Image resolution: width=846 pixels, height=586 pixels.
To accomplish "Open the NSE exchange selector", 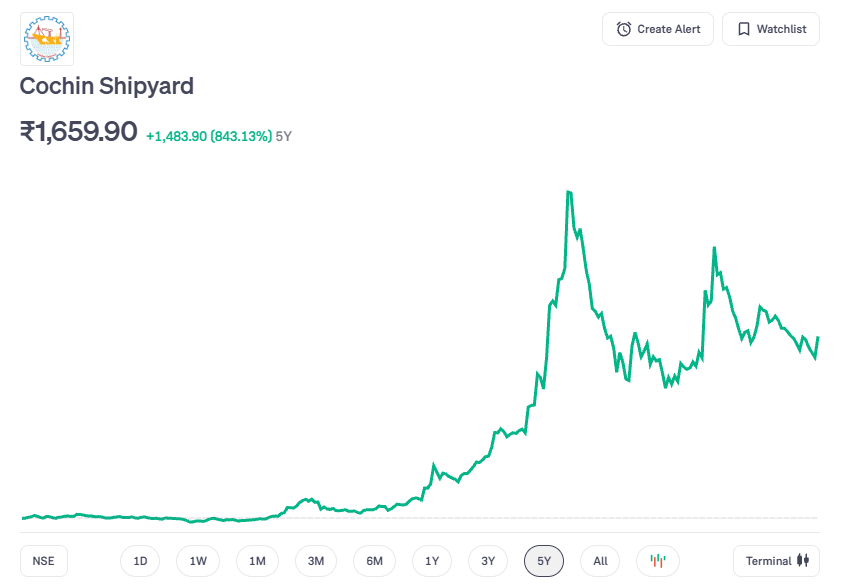I will point(43,561).
